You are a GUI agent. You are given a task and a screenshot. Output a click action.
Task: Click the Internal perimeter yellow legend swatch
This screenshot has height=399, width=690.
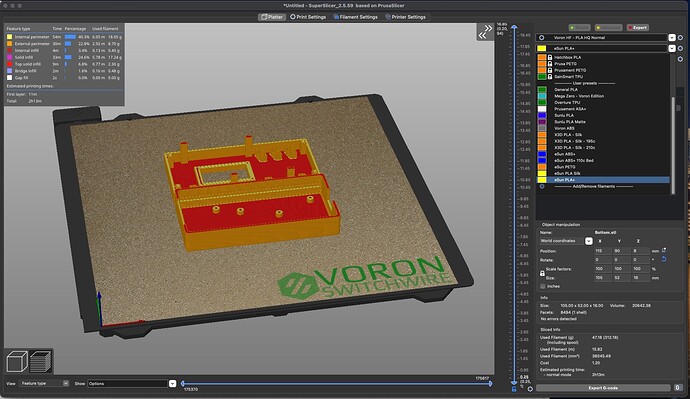point(9,37)
